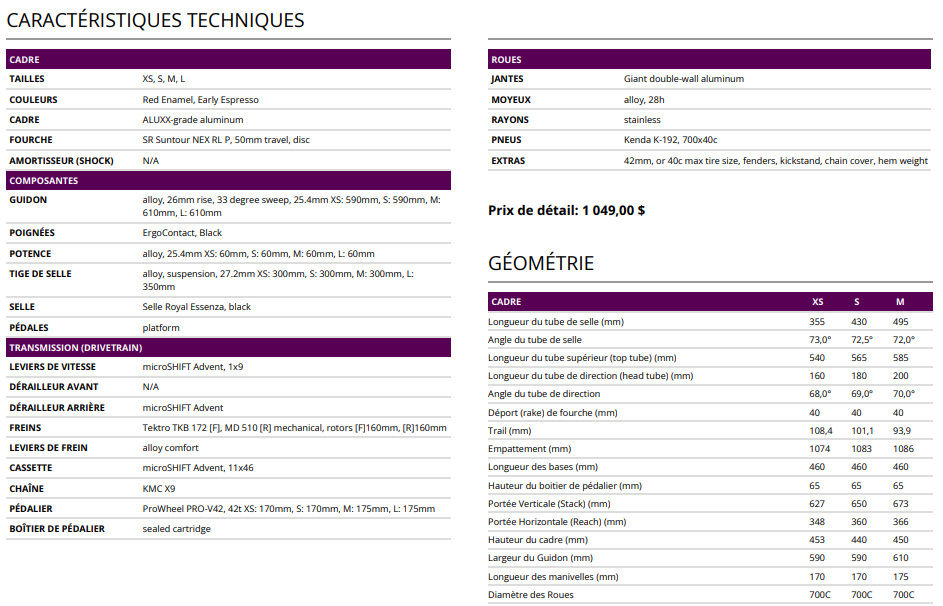Click the purple ROUES header bar
This screenshot has height=606, width=943.
[x=710, y=60]
